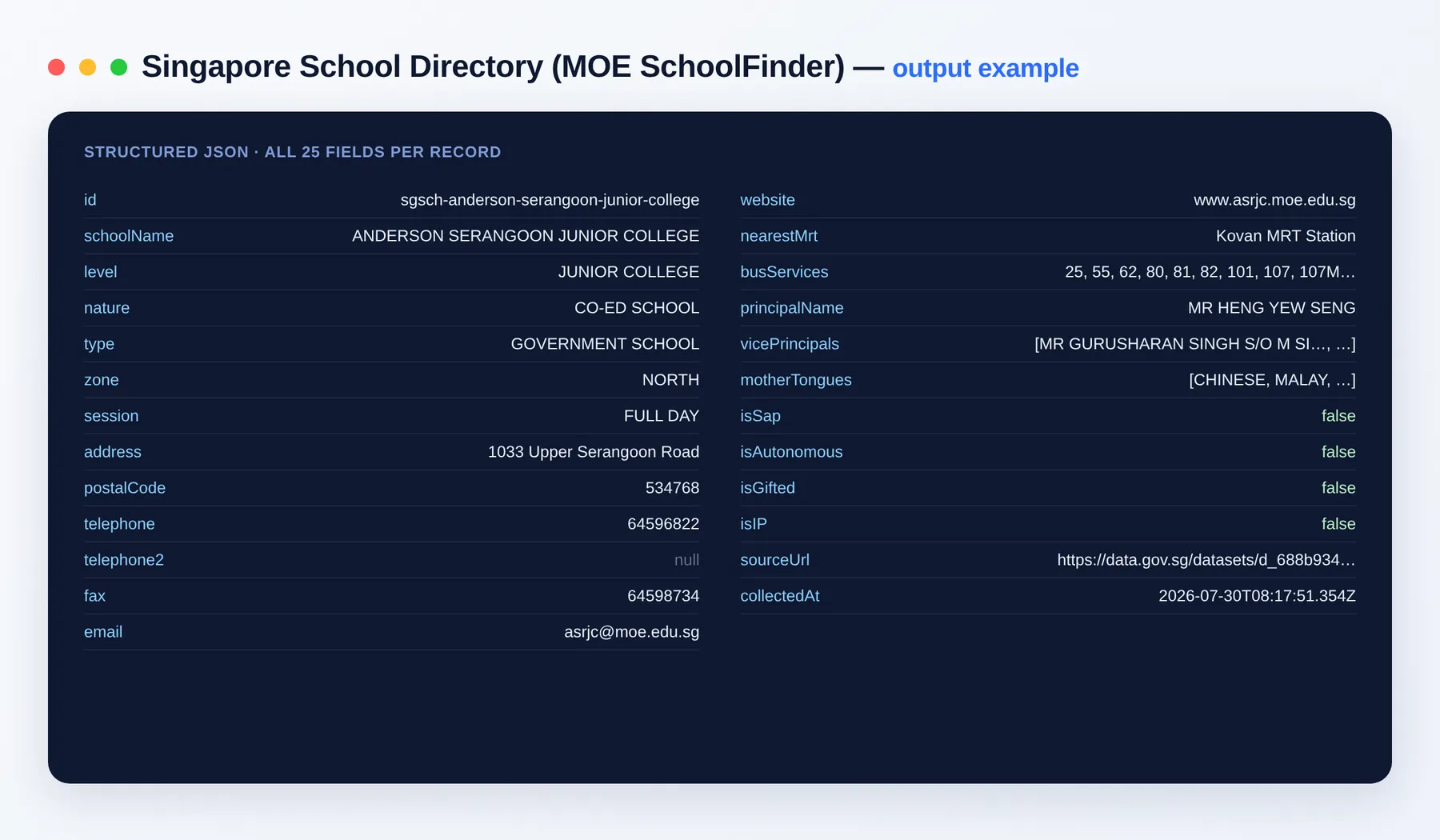Viewport: 1440px width, 840px height.
Task: Select the 'nature' field label
Action: tap(106, 308)
